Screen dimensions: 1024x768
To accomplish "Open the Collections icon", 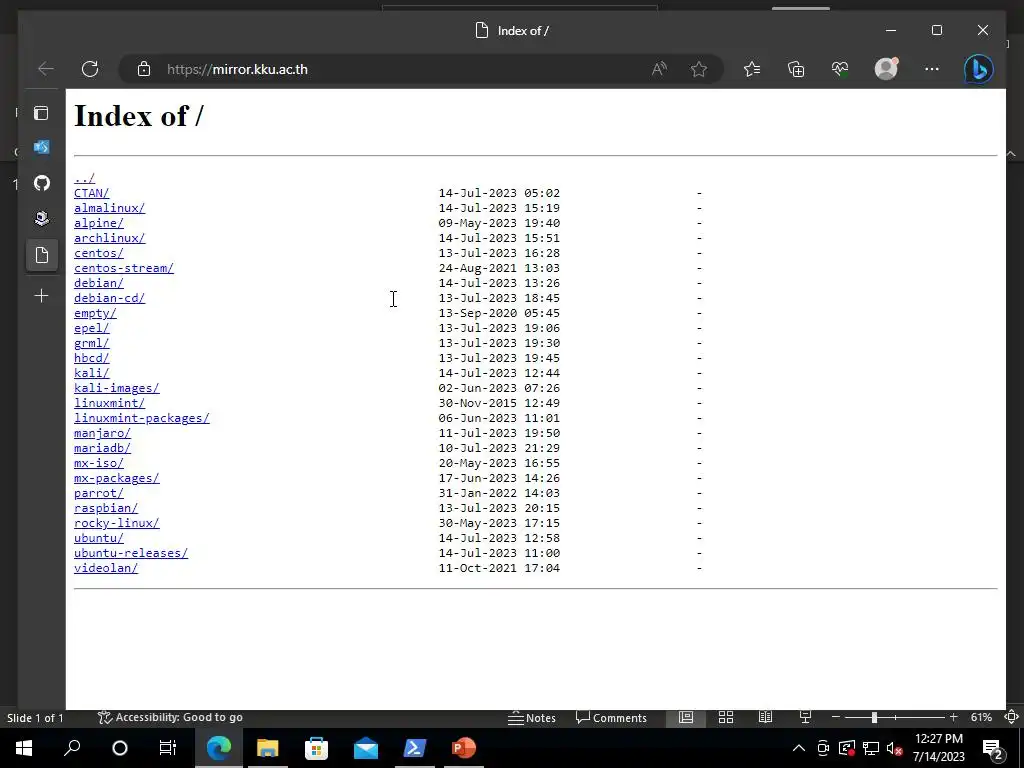I will click(x=796, y=69).
